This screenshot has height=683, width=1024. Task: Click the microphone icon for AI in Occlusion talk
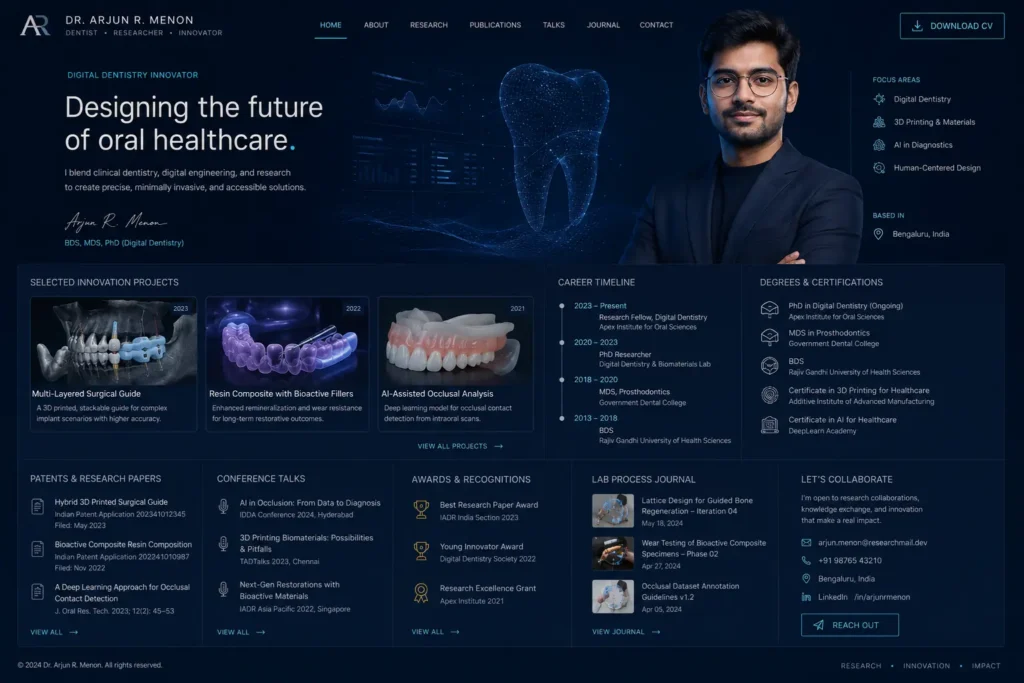pyautogui.click(x=223, y=507)
